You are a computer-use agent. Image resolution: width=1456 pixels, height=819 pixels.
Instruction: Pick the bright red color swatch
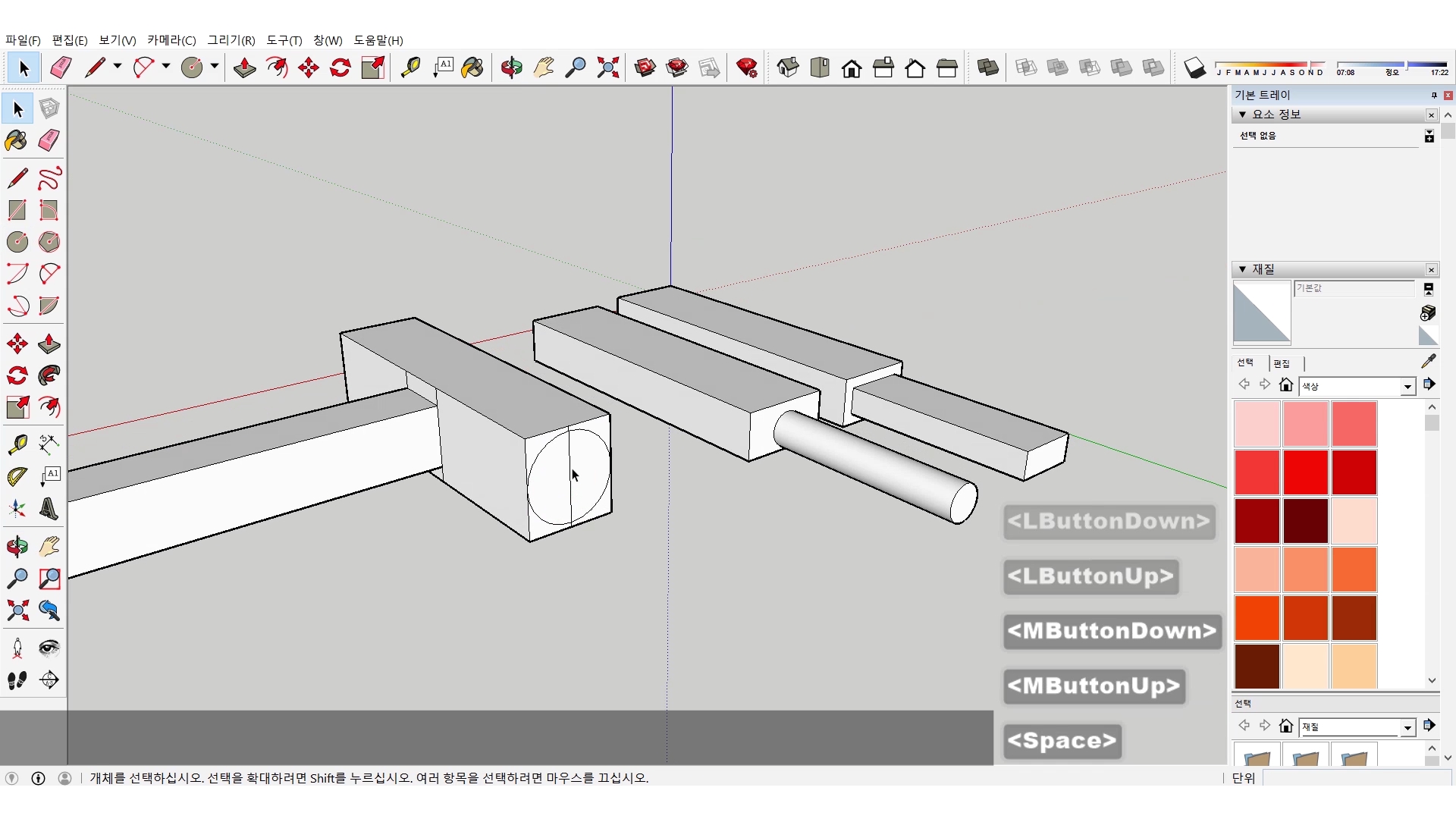[x=1305, y=472]
